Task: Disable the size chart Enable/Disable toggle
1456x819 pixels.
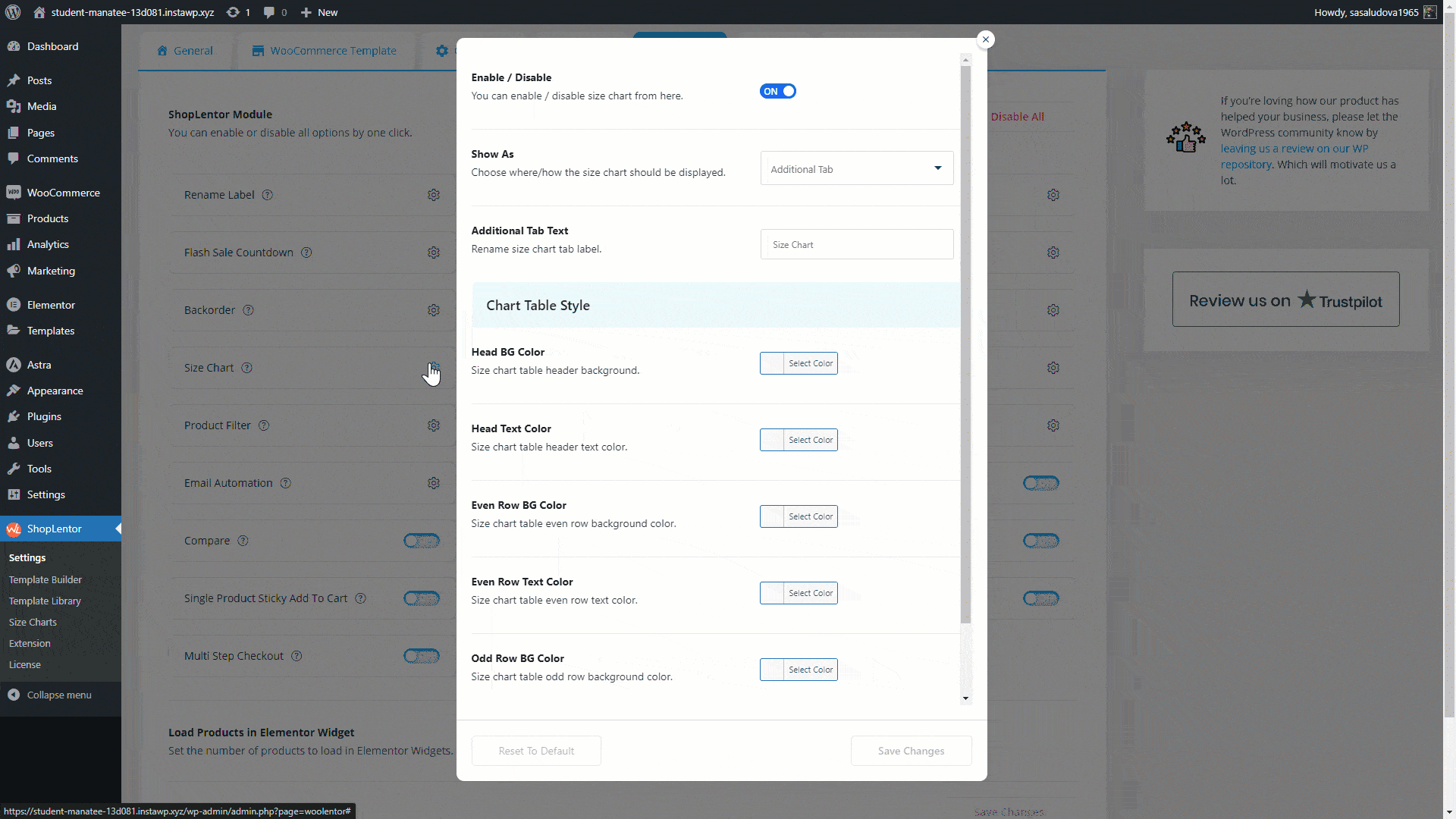Action: [777, 91]
